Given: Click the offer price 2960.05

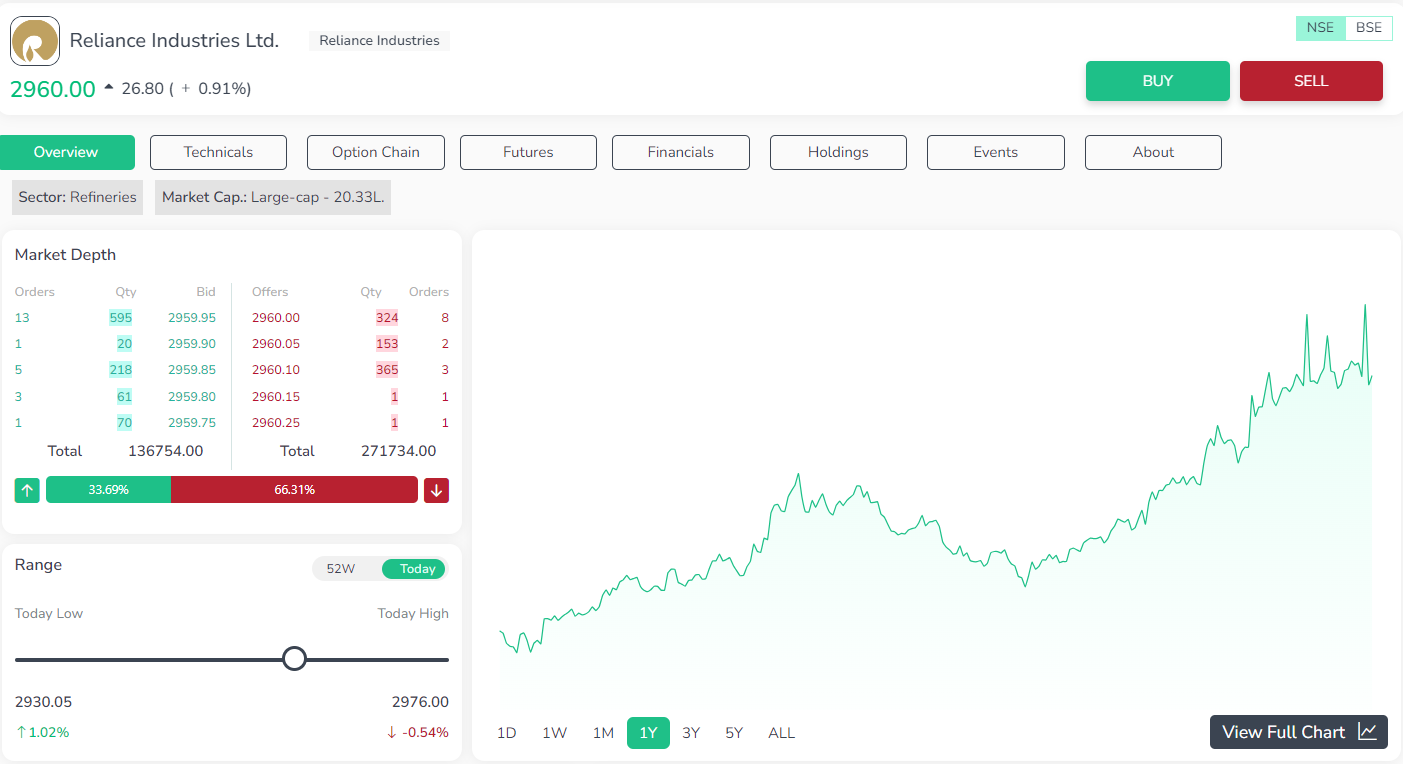Looking at the screenshot, I should click(x=276, y=344).
